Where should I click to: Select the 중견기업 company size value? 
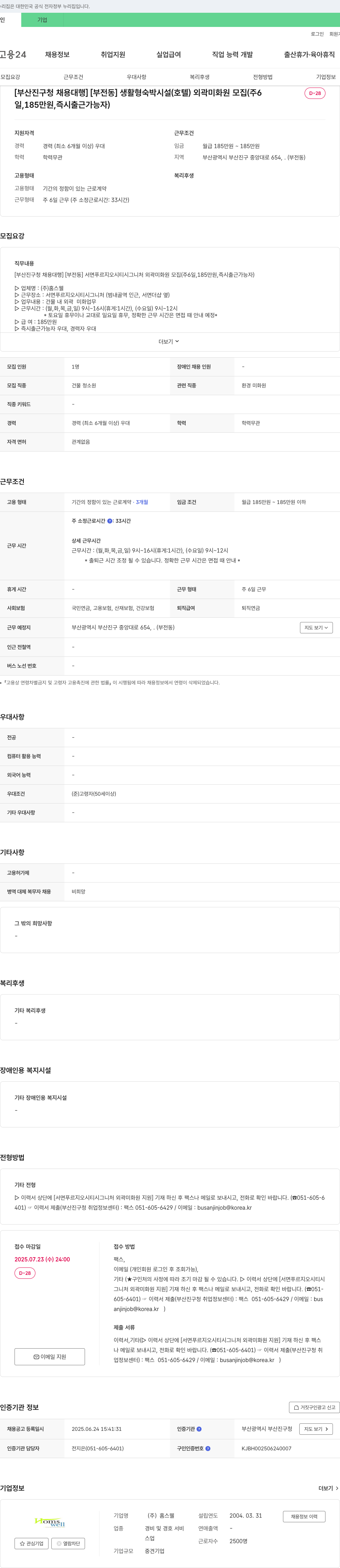[154, 1551]
